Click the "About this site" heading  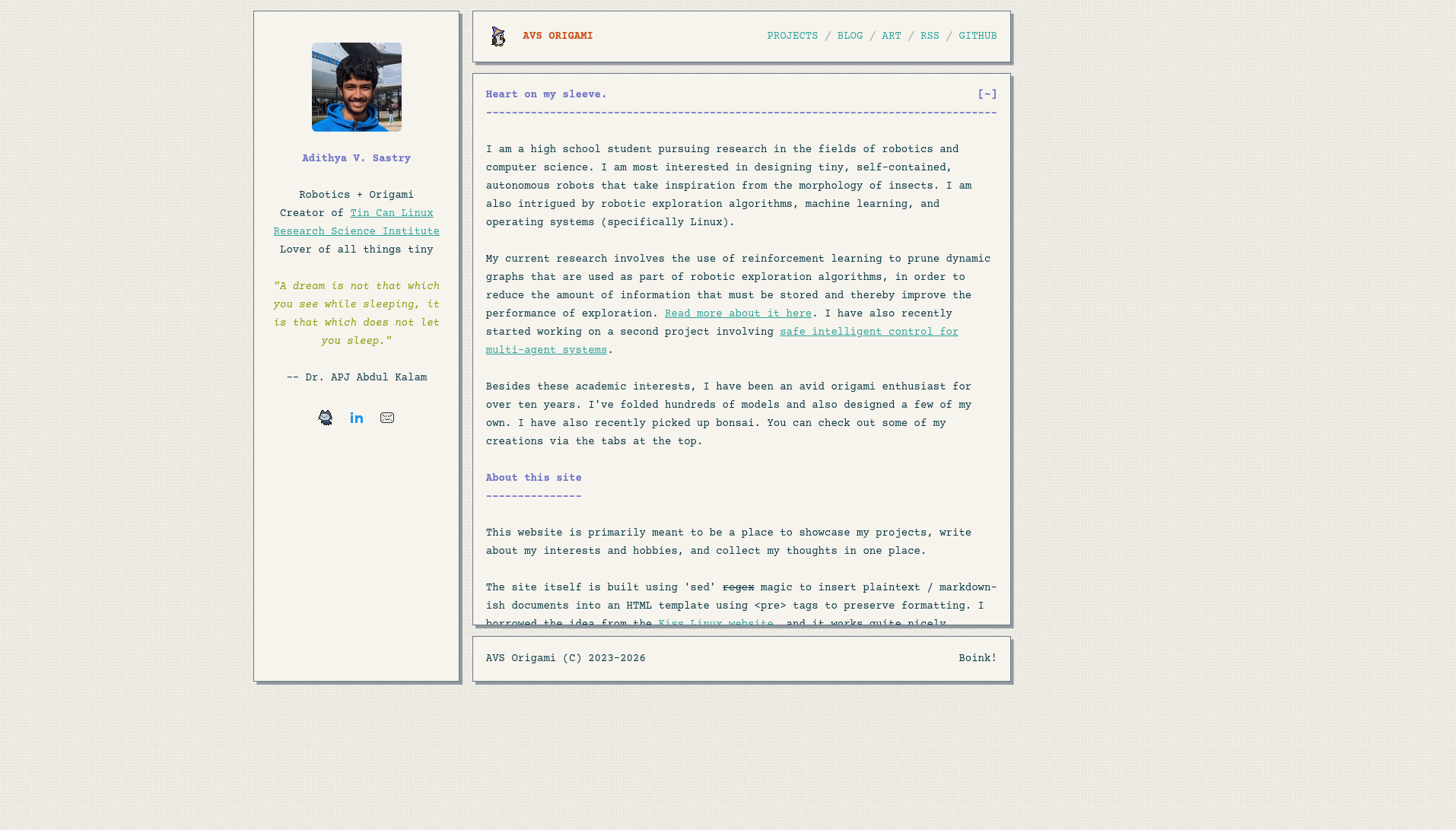coord(534,479)
